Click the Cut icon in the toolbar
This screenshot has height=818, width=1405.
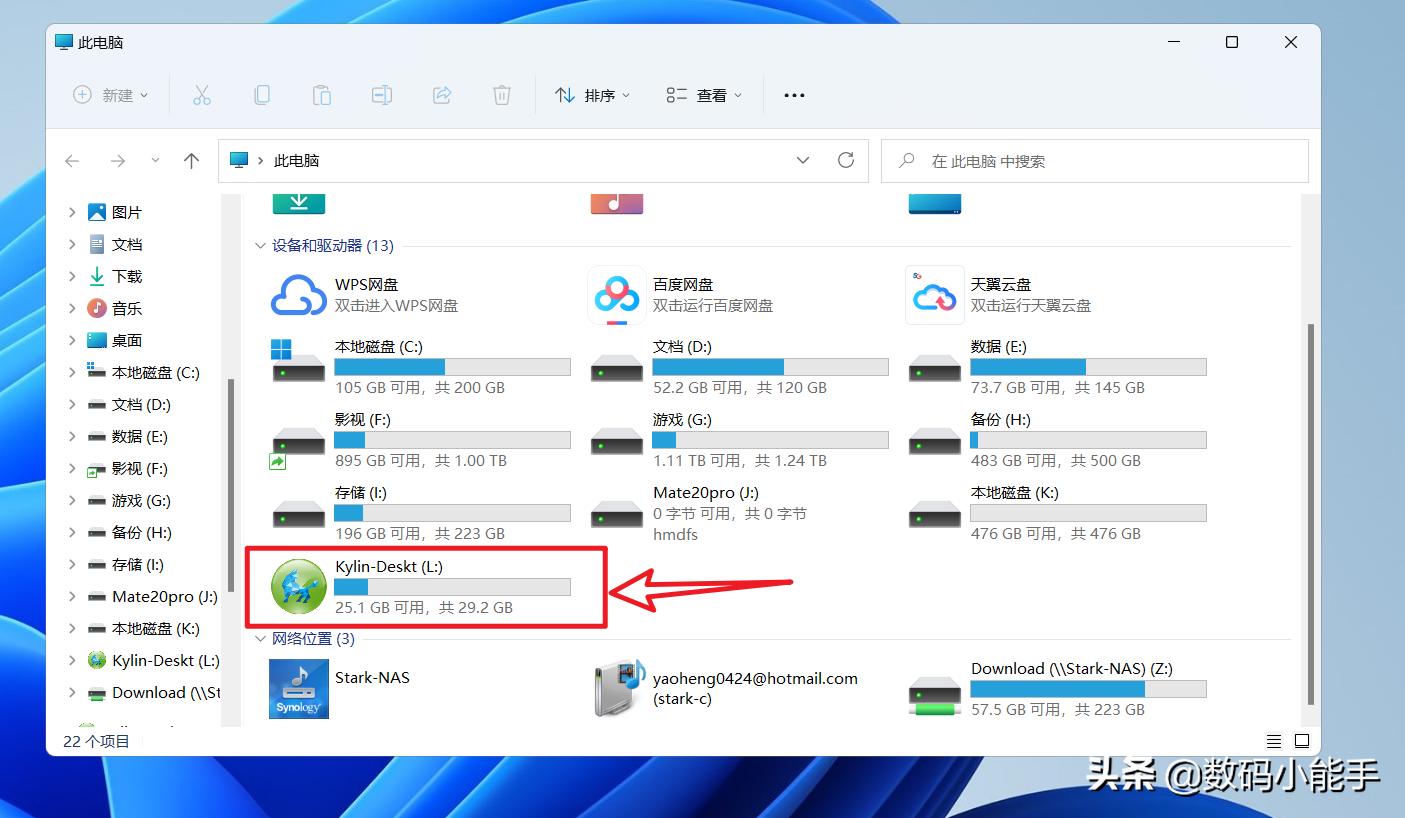(202, 94)
